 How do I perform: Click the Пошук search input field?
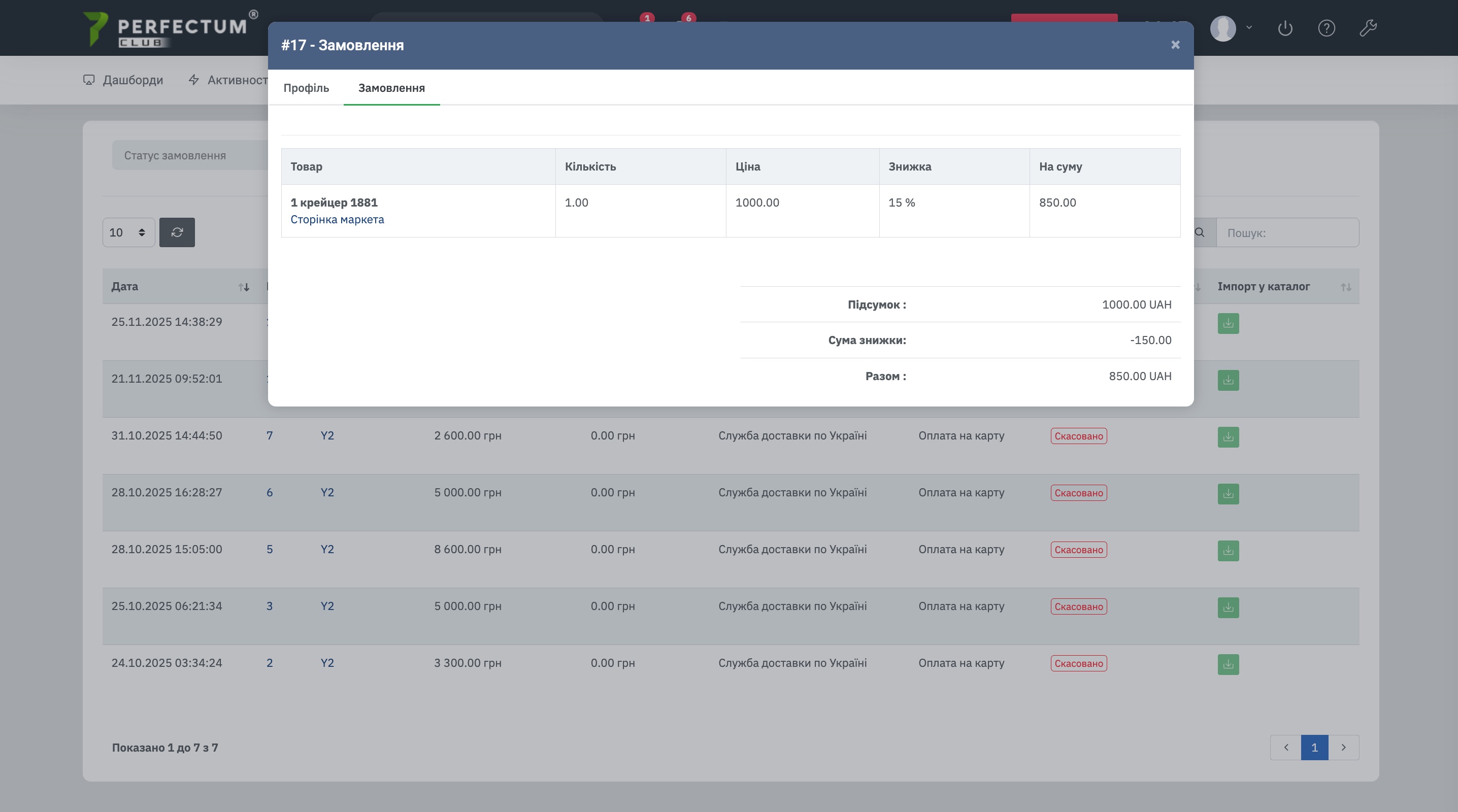click(1287, 232)
